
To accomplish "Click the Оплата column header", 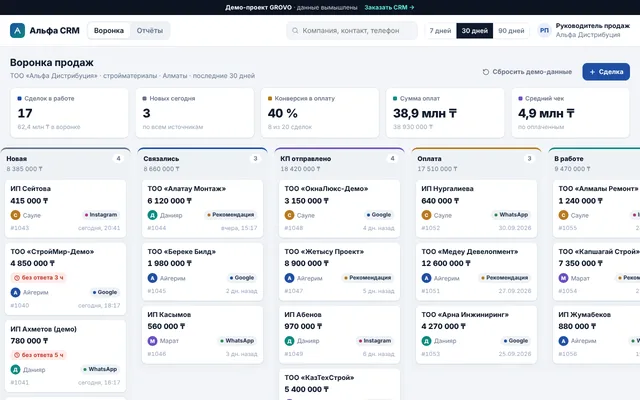I will 477,163.
